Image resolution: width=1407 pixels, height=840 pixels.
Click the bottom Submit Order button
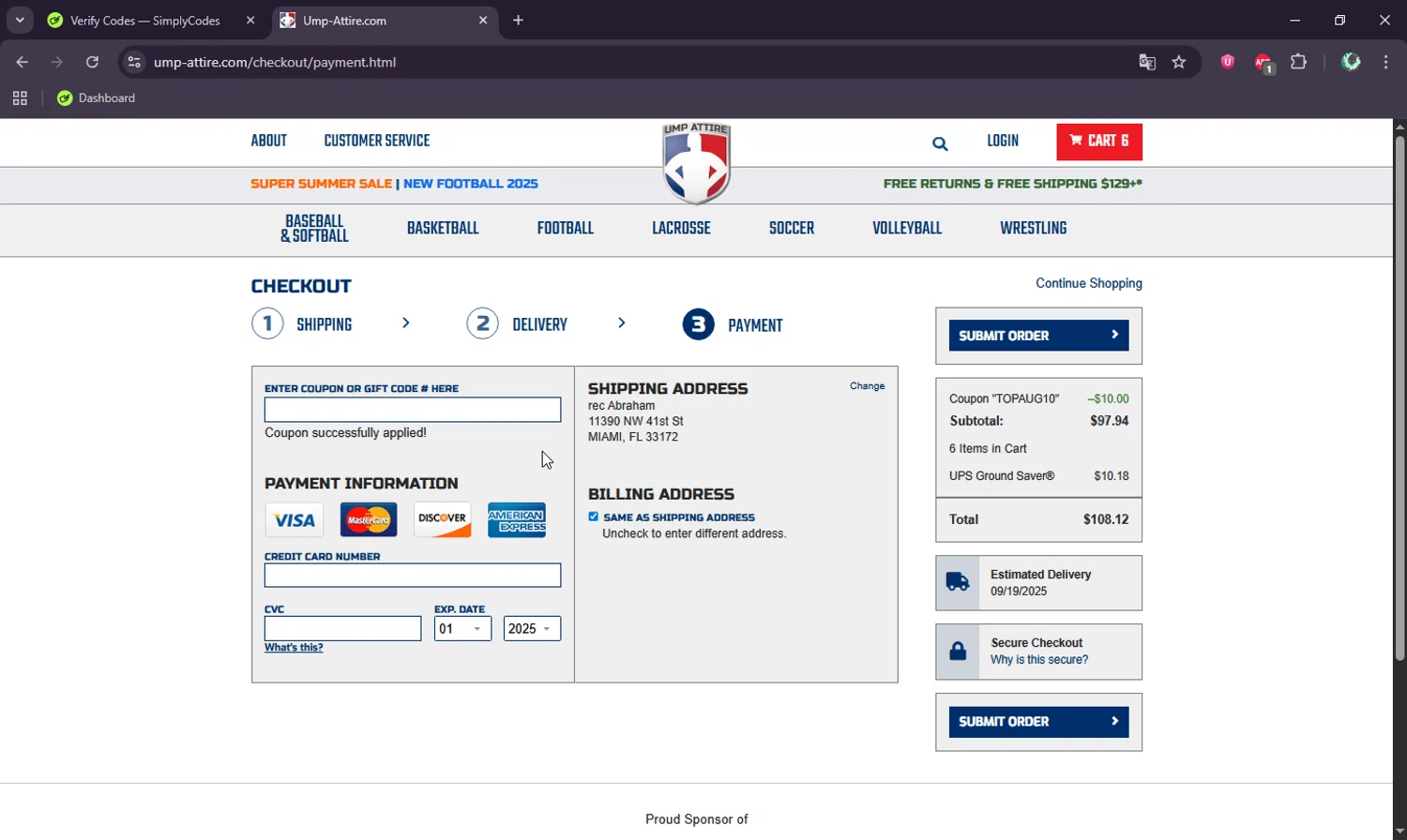1038,722
